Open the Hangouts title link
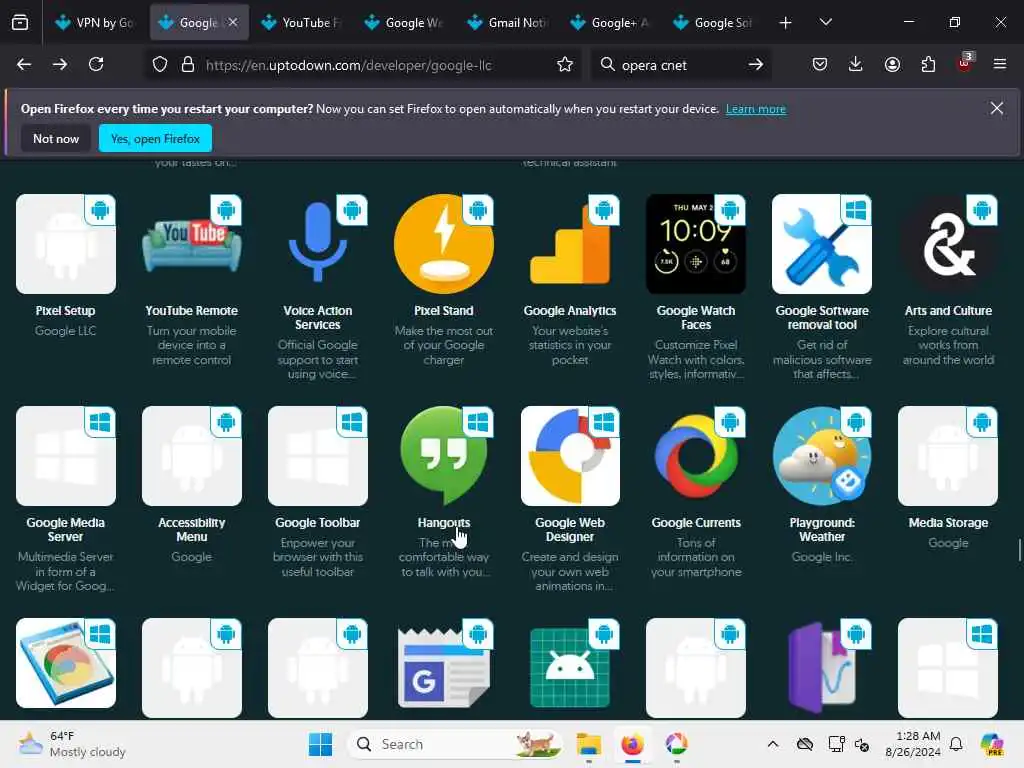 443,522
